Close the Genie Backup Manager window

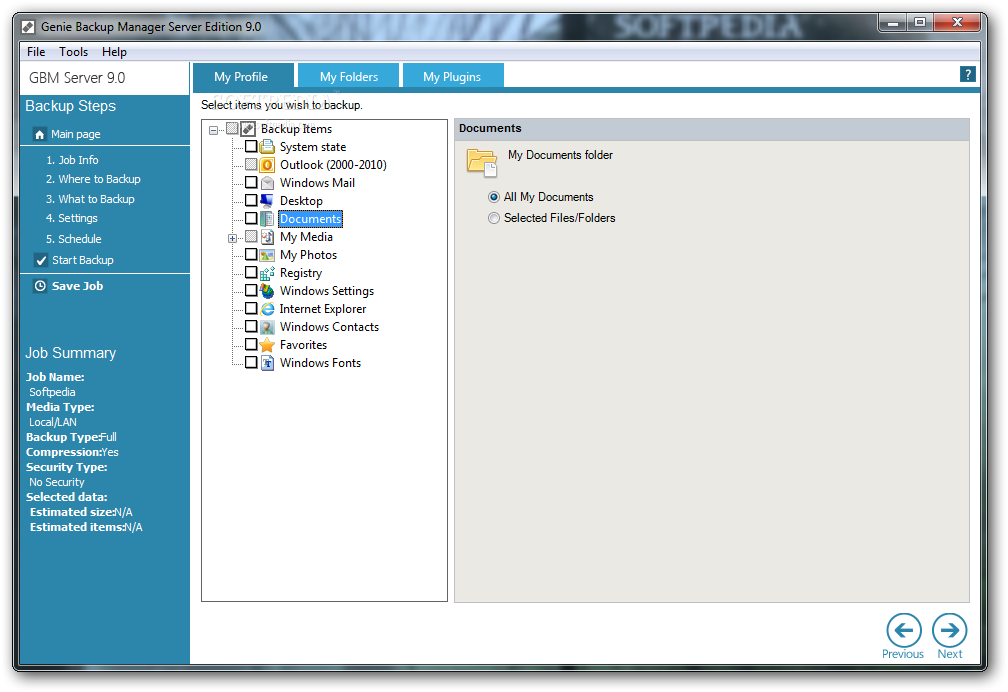tap(957, 23)
